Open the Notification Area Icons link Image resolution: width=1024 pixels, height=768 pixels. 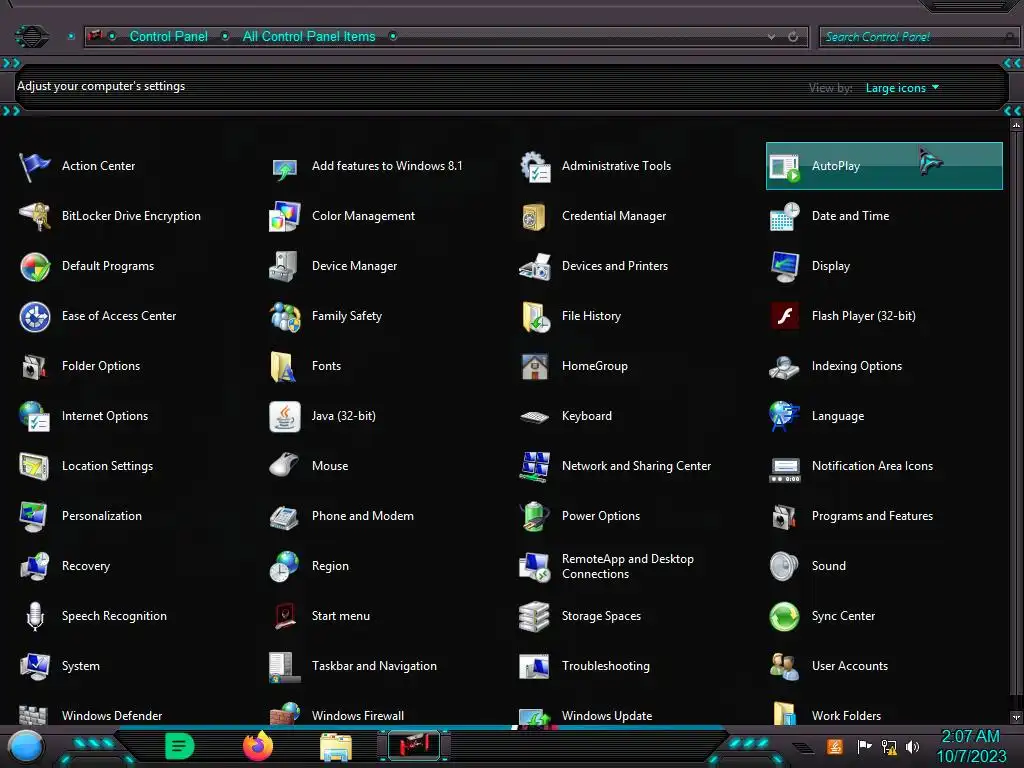point(872,466)
